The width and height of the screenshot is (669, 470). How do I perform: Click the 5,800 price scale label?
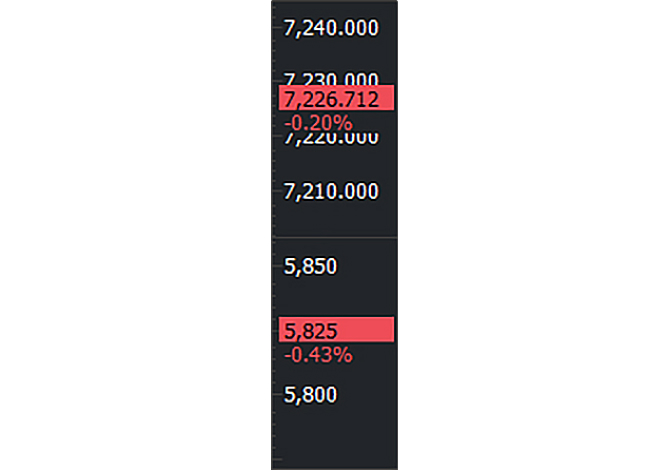tap(311, 395)
